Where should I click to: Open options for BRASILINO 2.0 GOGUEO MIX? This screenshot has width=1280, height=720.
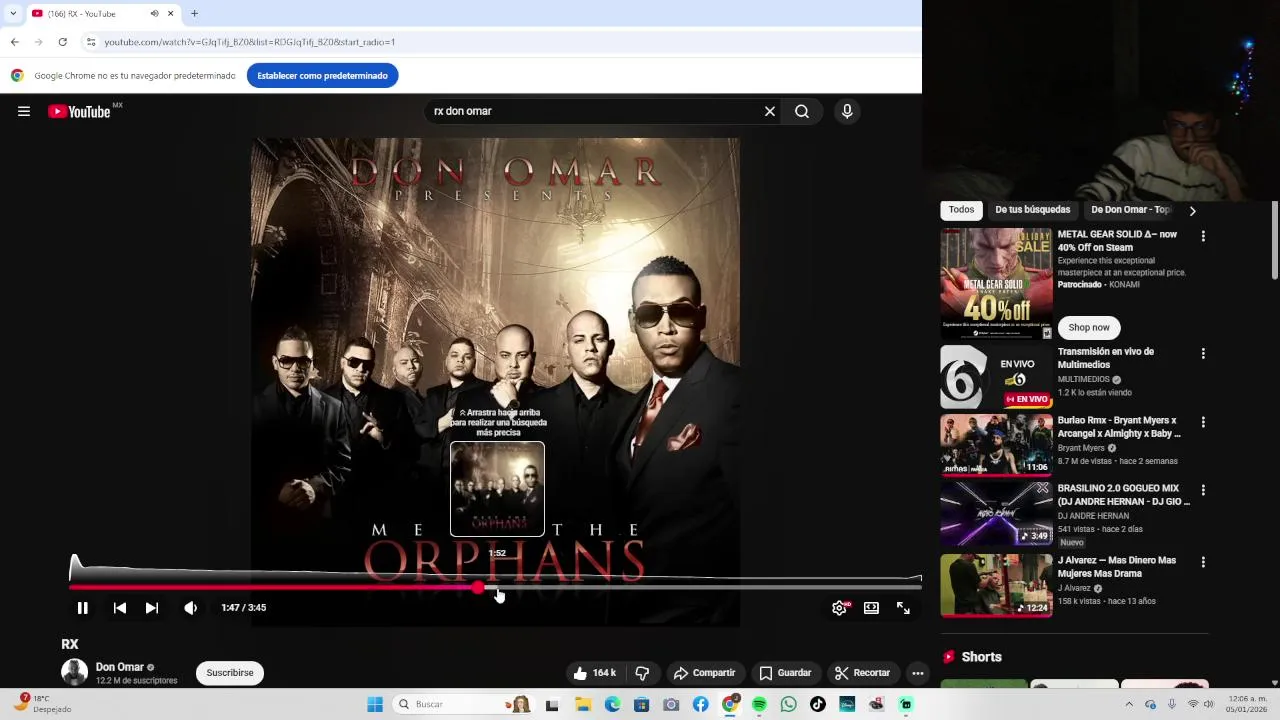(1203, 490)
